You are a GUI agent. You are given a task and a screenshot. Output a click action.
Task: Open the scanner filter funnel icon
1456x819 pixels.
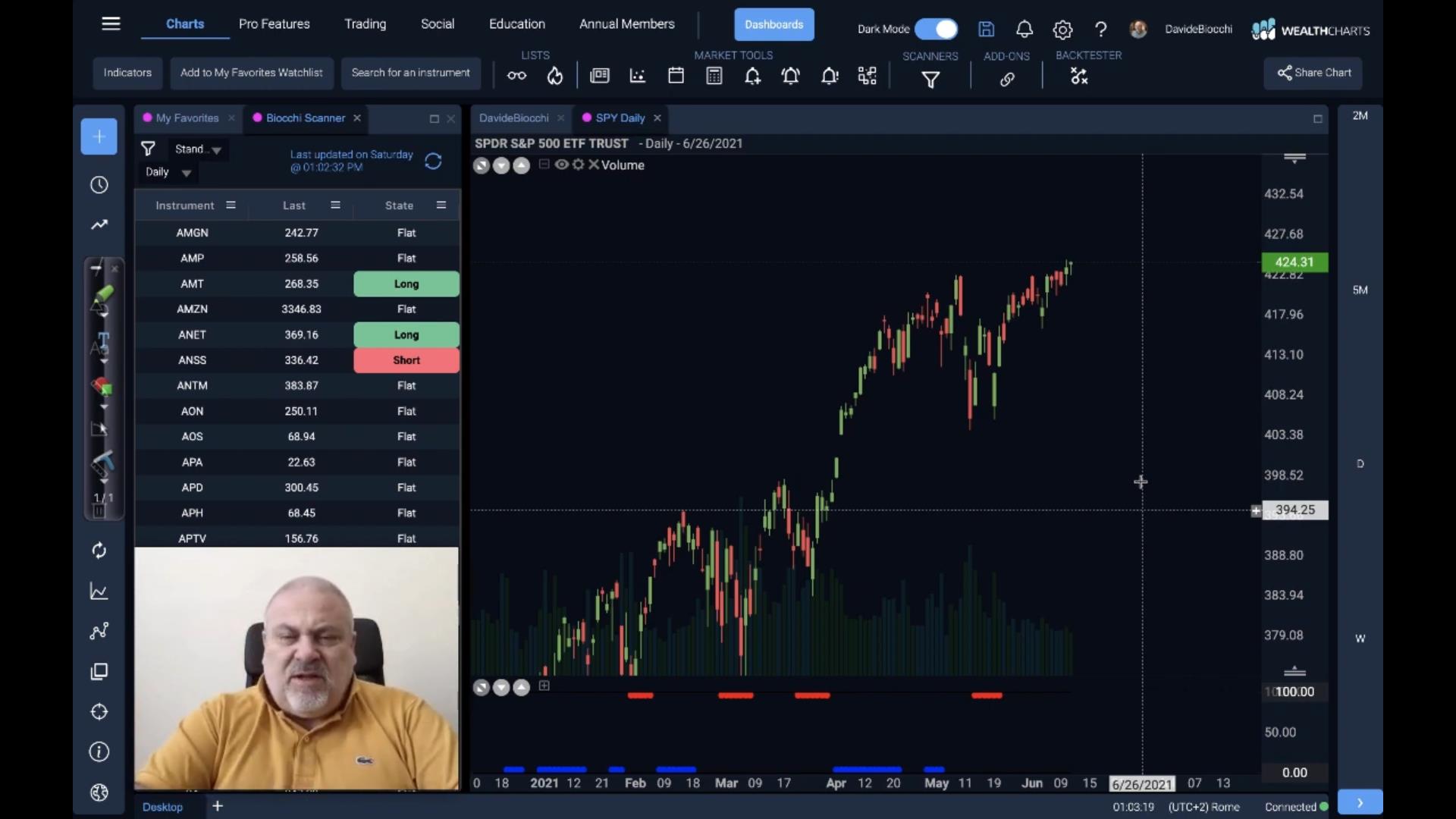click(x=148, y=149)
